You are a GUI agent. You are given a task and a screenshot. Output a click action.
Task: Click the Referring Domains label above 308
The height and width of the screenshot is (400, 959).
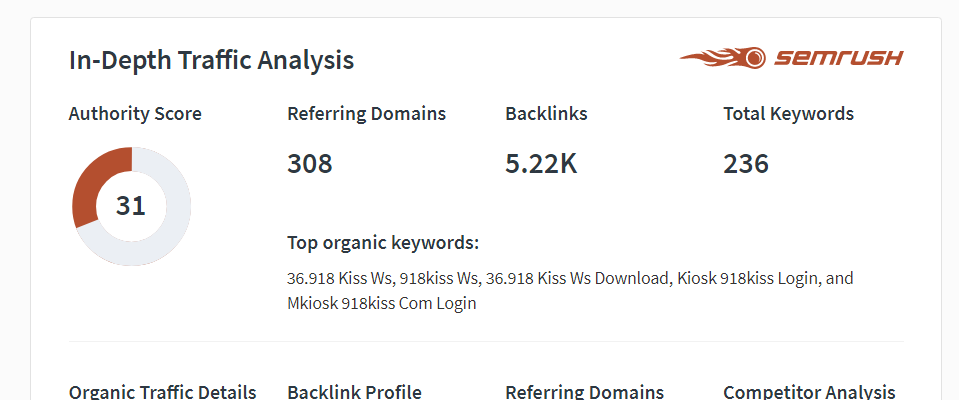[x=366, y=114]
